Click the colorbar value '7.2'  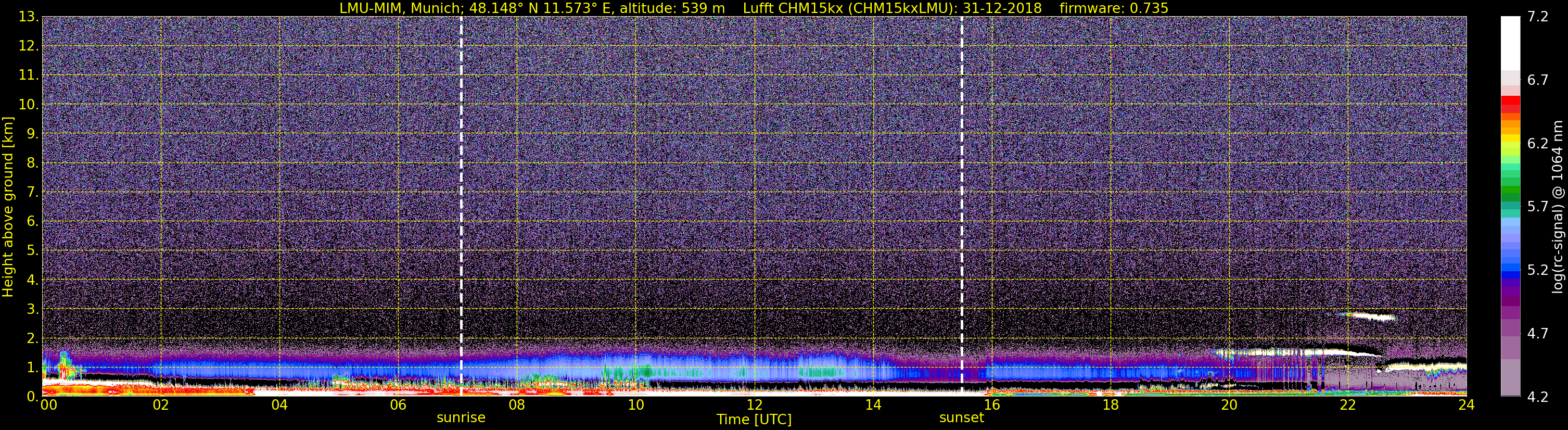1538,17
